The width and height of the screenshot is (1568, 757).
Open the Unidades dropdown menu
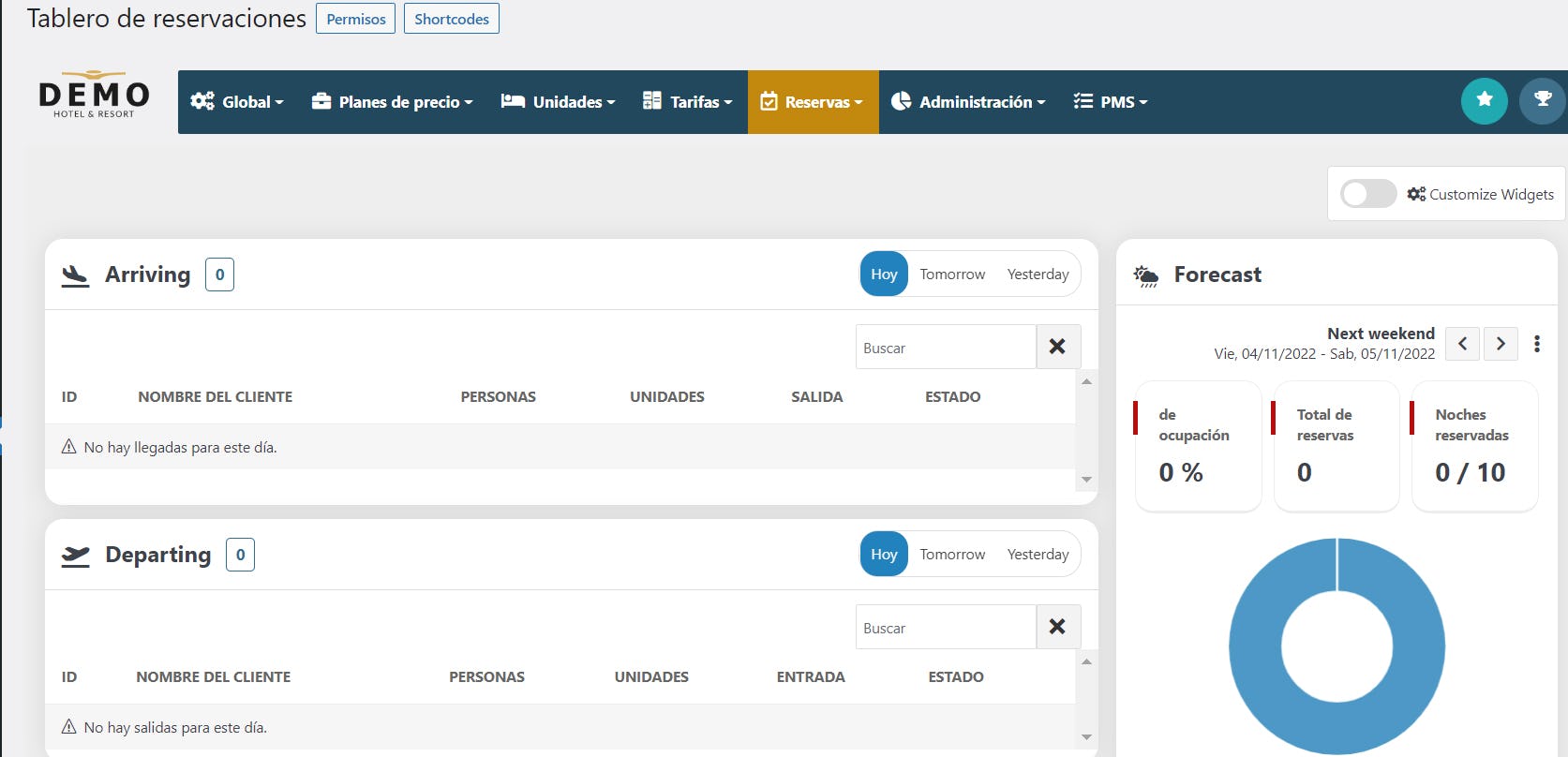[x=558, y=102]
